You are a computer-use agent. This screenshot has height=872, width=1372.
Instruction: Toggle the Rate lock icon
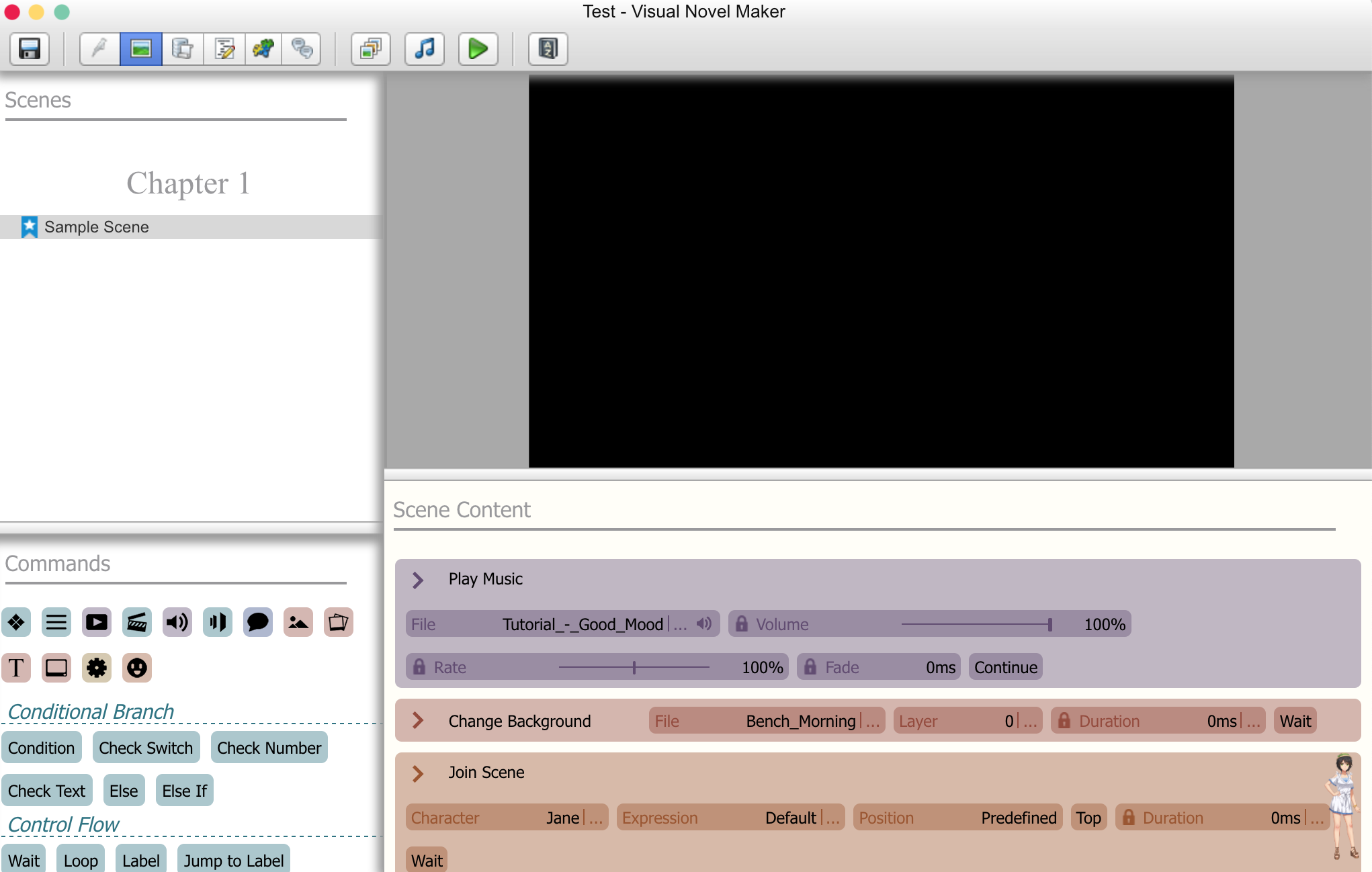pos(419,667)
